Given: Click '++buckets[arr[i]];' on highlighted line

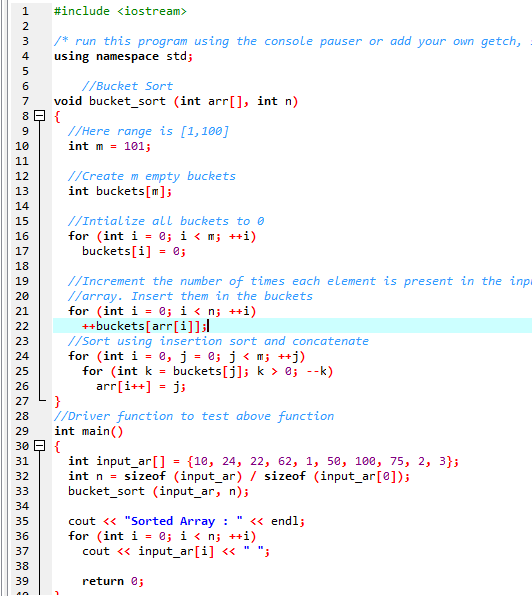Looking at the screenshot, I should 144,326.
